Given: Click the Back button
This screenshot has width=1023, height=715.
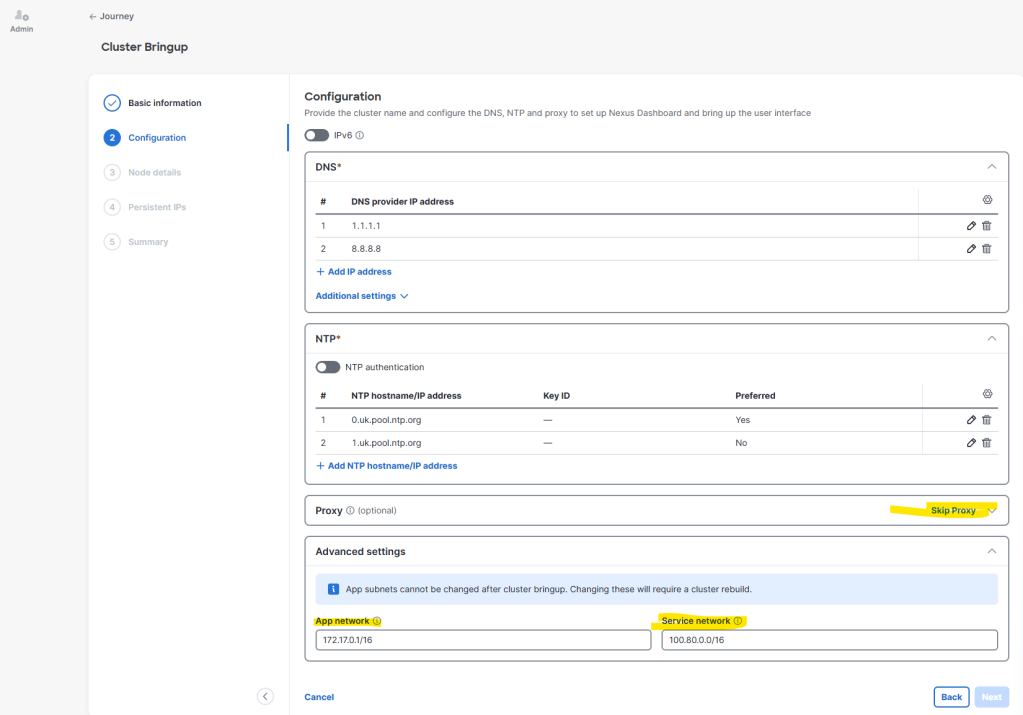Looking at the screenshot, I should [951, 697].
